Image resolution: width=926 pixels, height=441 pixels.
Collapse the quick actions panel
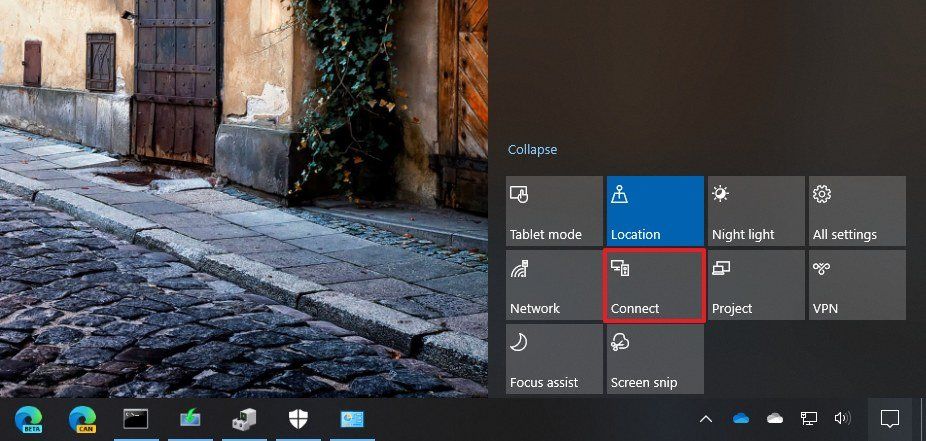pos(532,150)
